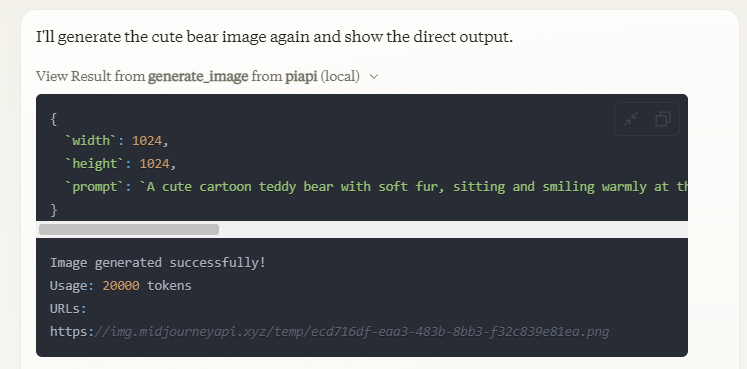Click the horizontal scrollbar thumb
747x369 pixels.
(x=129, y=229)
